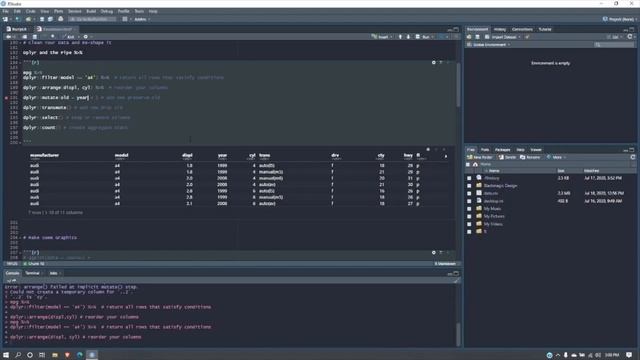Click the RStudio taskbar icon

(x=92, y=355)
